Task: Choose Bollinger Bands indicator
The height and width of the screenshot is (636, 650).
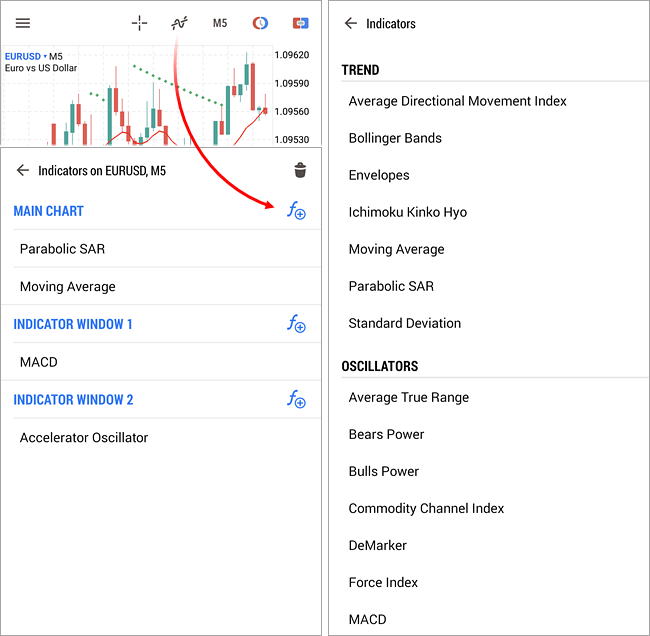Action: pos(395,138)
